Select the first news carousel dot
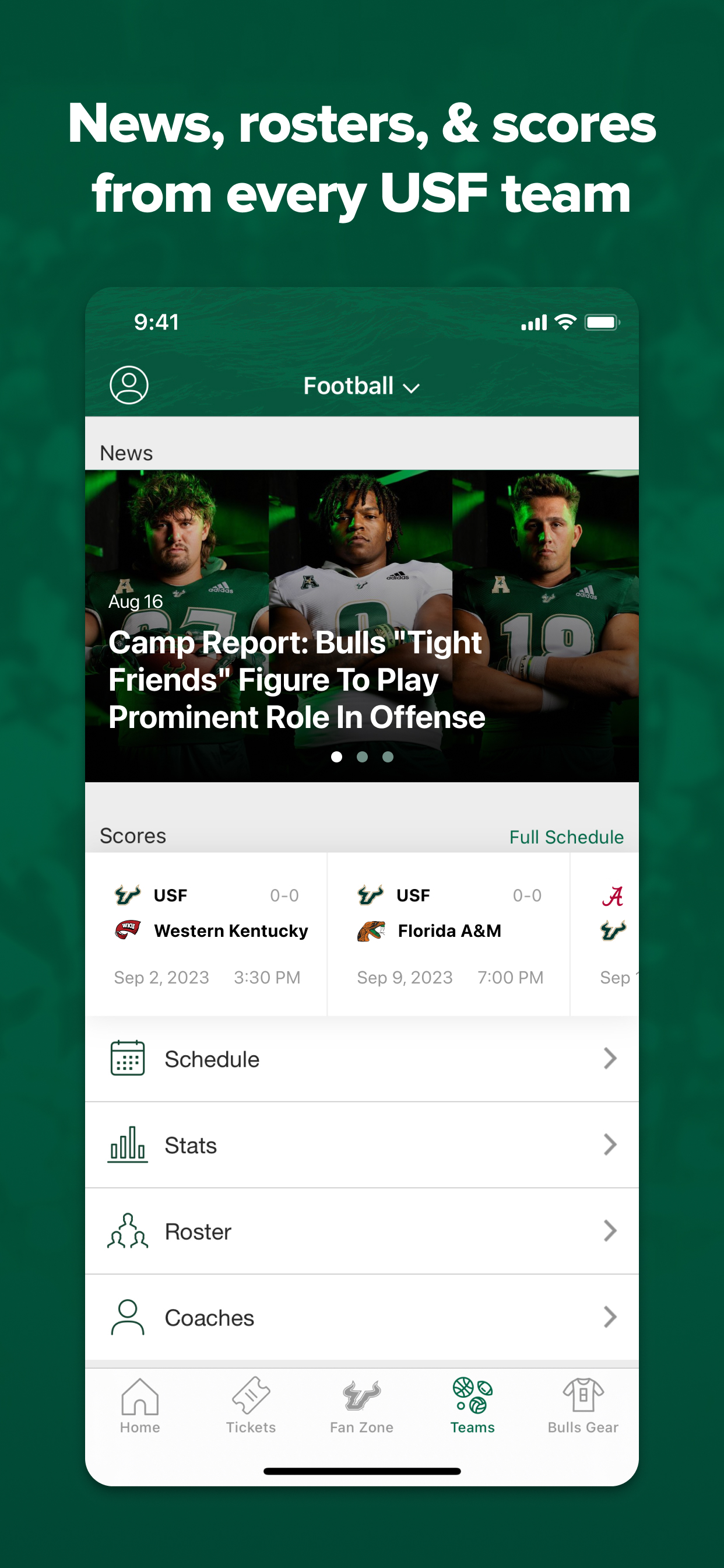This screenshot has height=1568, width=724. [336, 757]
